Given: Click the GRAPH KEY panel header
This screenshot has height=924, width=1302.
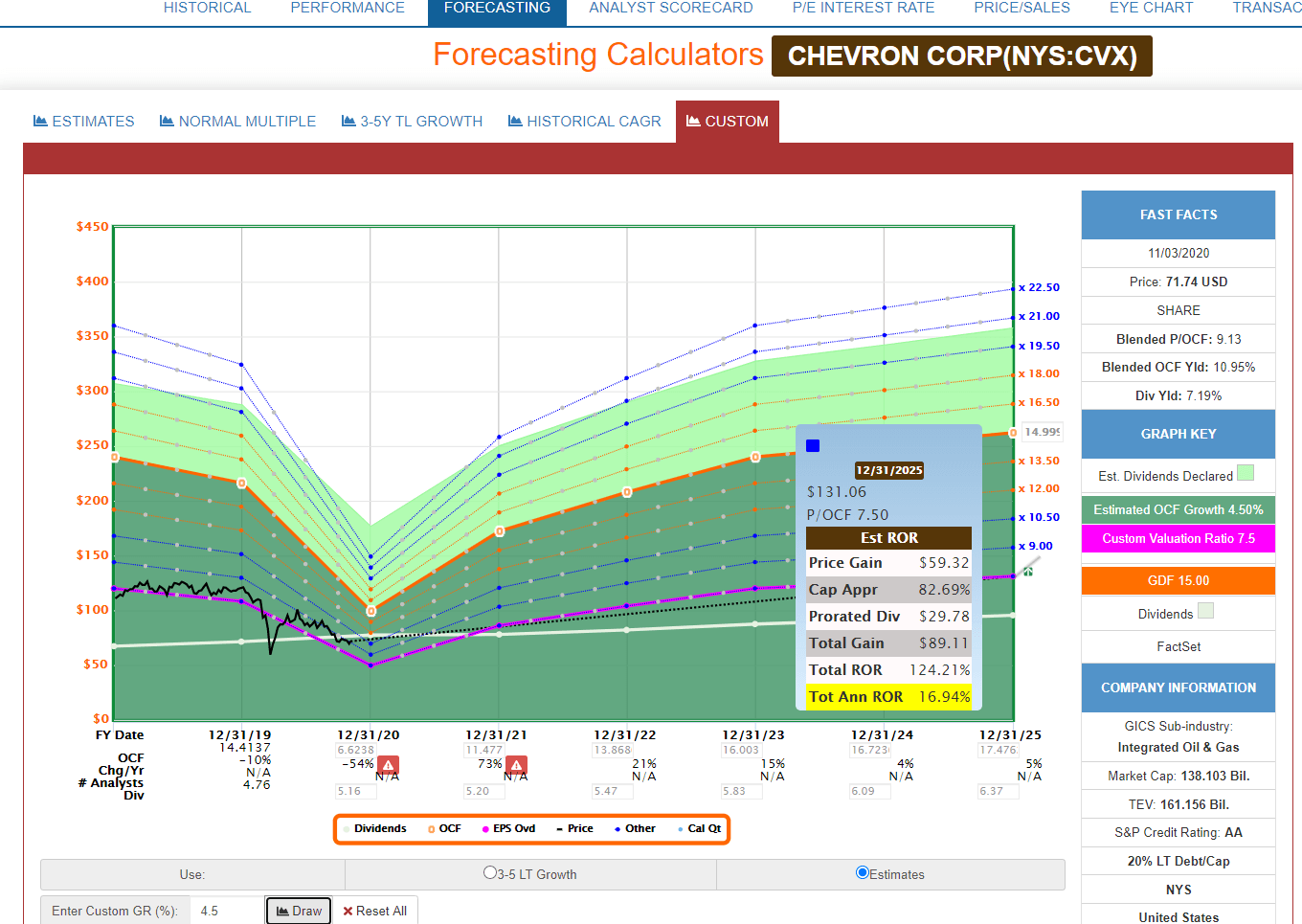Looking at the screenshot, I should pos(1179,434).
